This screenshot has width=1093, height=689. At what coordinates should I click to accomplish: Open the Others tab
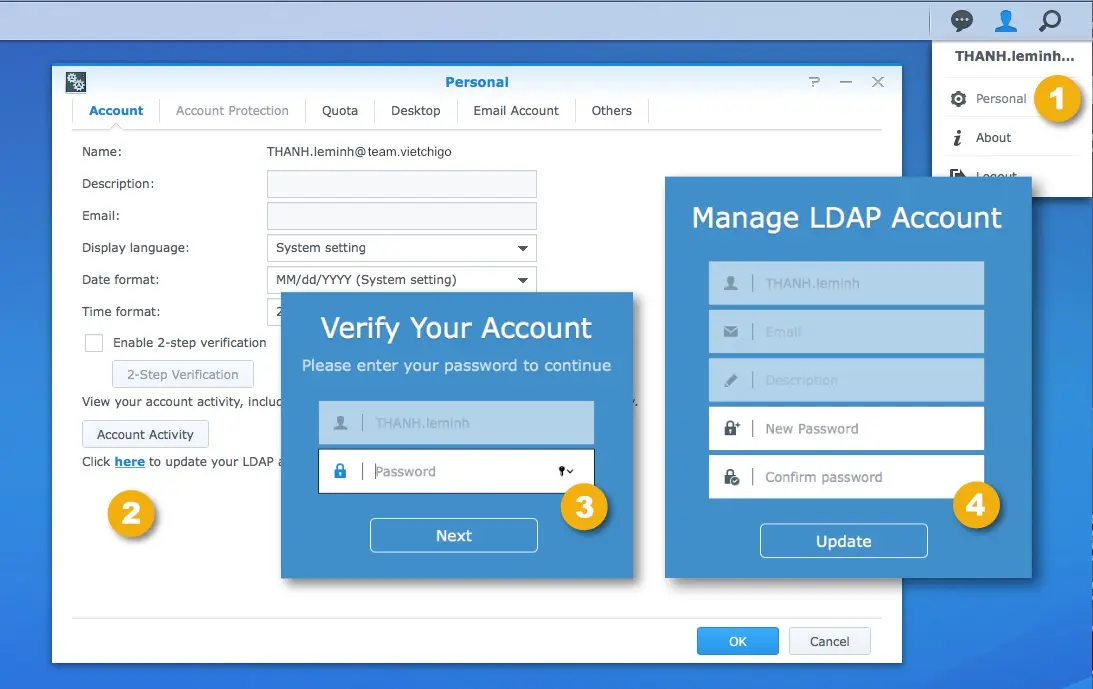click(611, 111)
